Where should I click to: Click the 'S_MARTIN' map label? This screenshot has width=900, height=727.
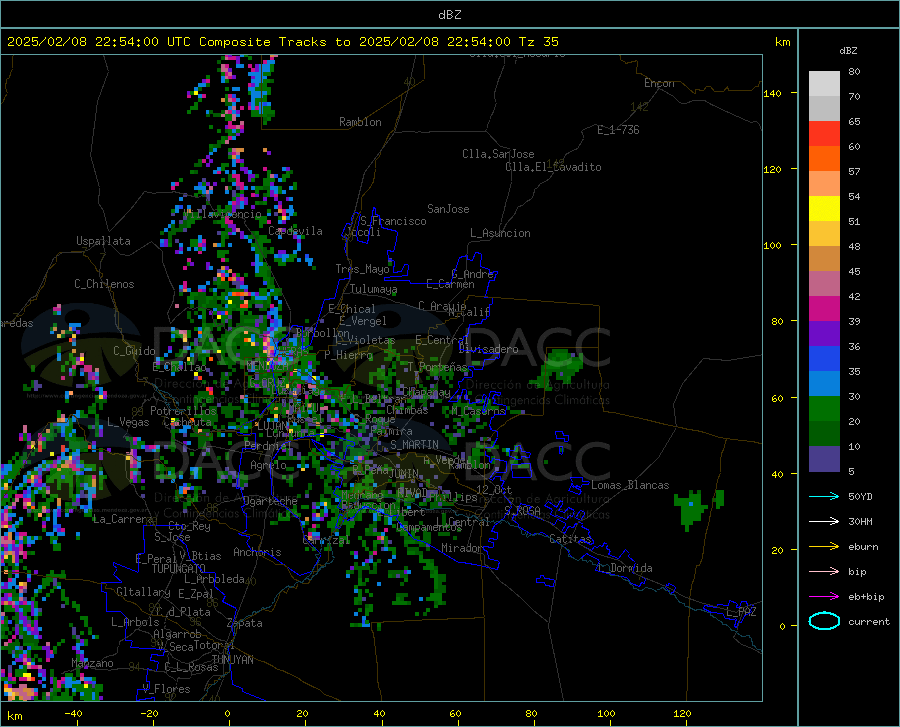pyautogui.click(x=414, y=445)
